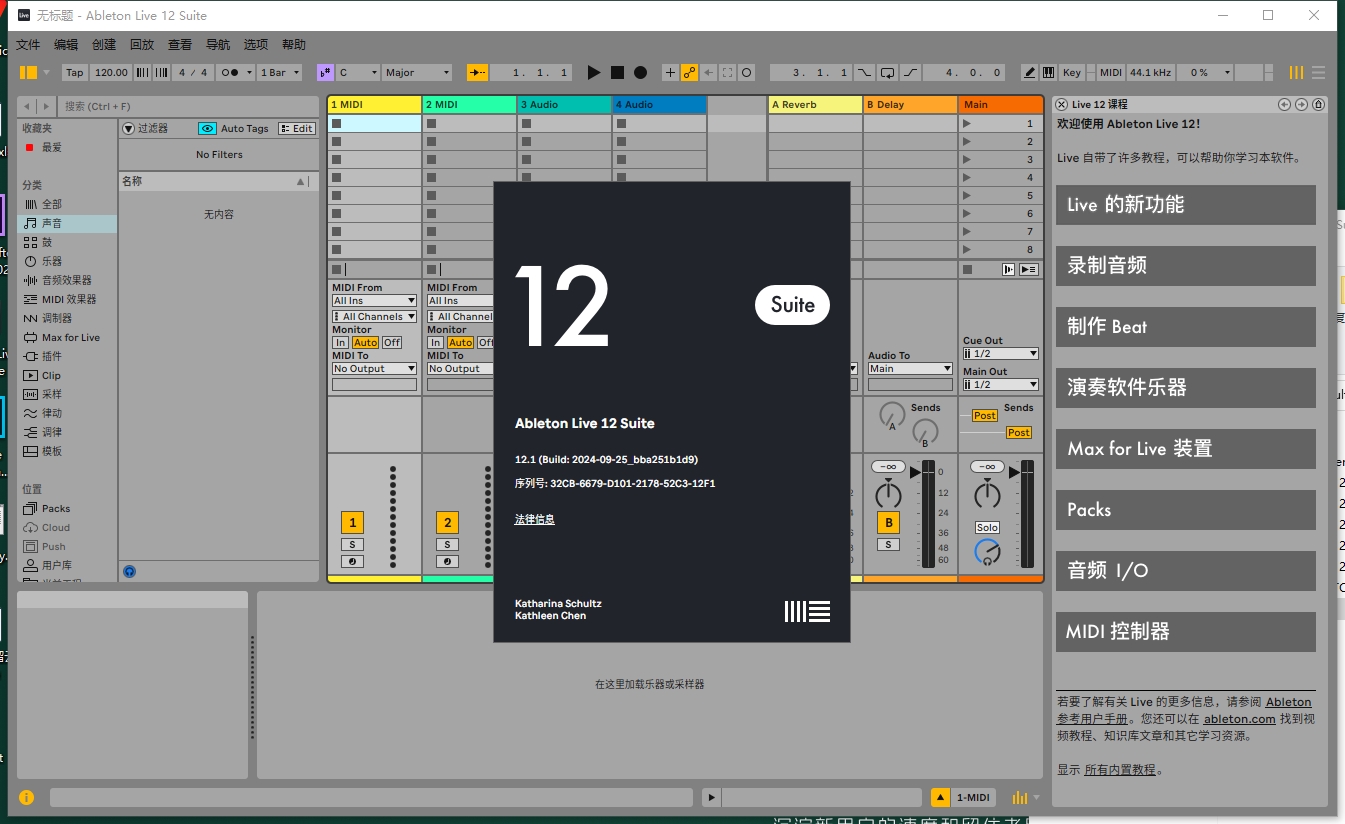Click the Session Record circle button
Screen dimensions: 1345x824
pyautogui.click(x=747, y=72)
